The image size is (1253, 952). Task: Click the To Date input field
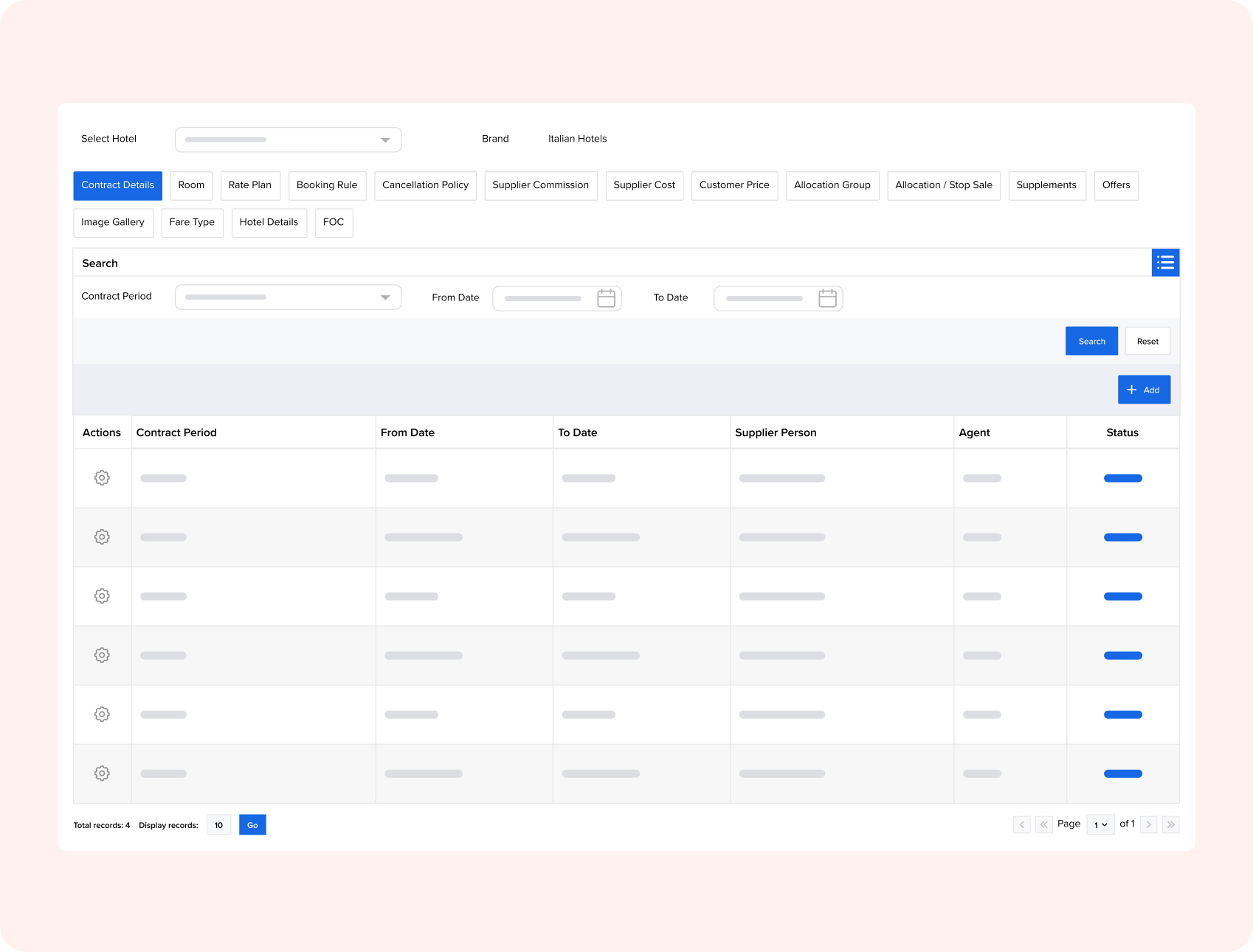[x=779, y=298]
